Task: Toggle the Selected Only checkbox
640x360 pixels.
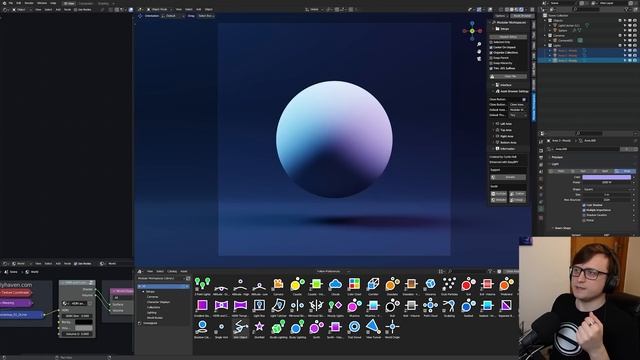Action: [x=491, y=42]
